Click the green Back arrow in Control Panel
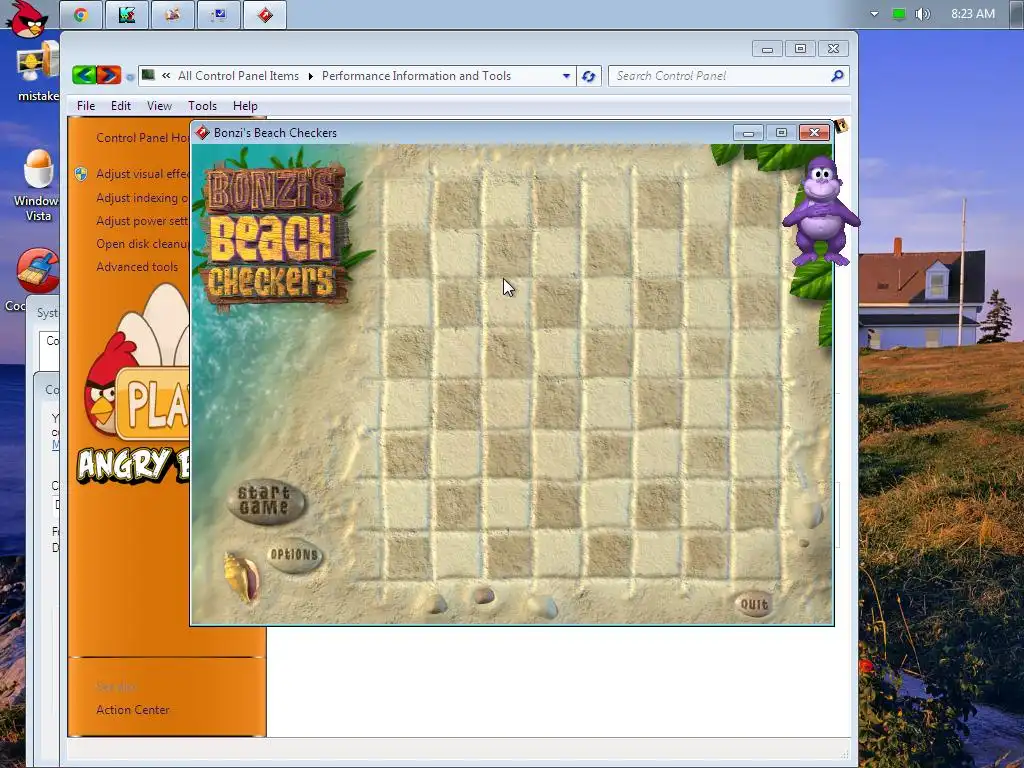1024x768 pixels. click(x=84, y=76)
